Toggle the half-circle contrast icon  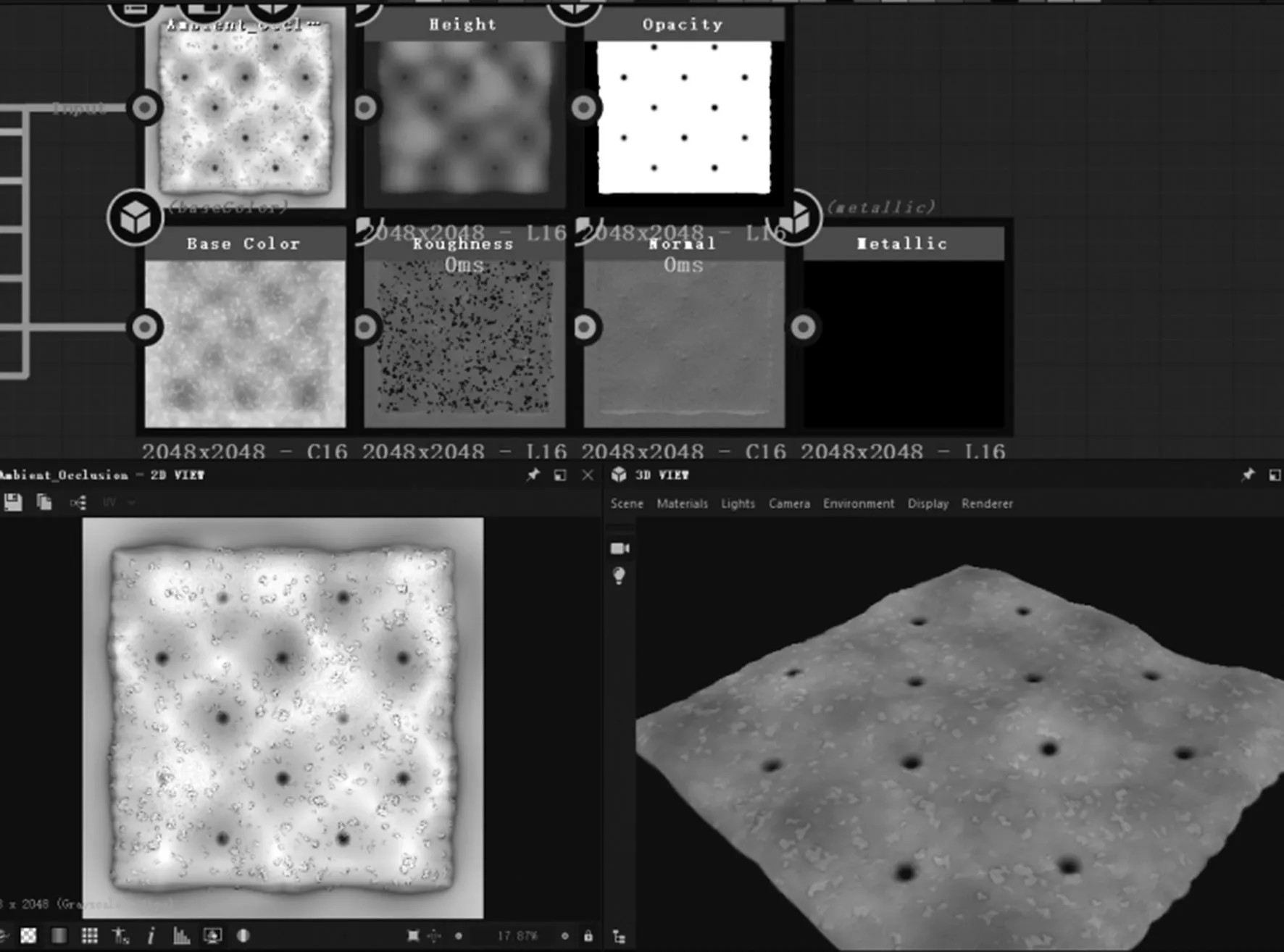(x=243, y=935)
